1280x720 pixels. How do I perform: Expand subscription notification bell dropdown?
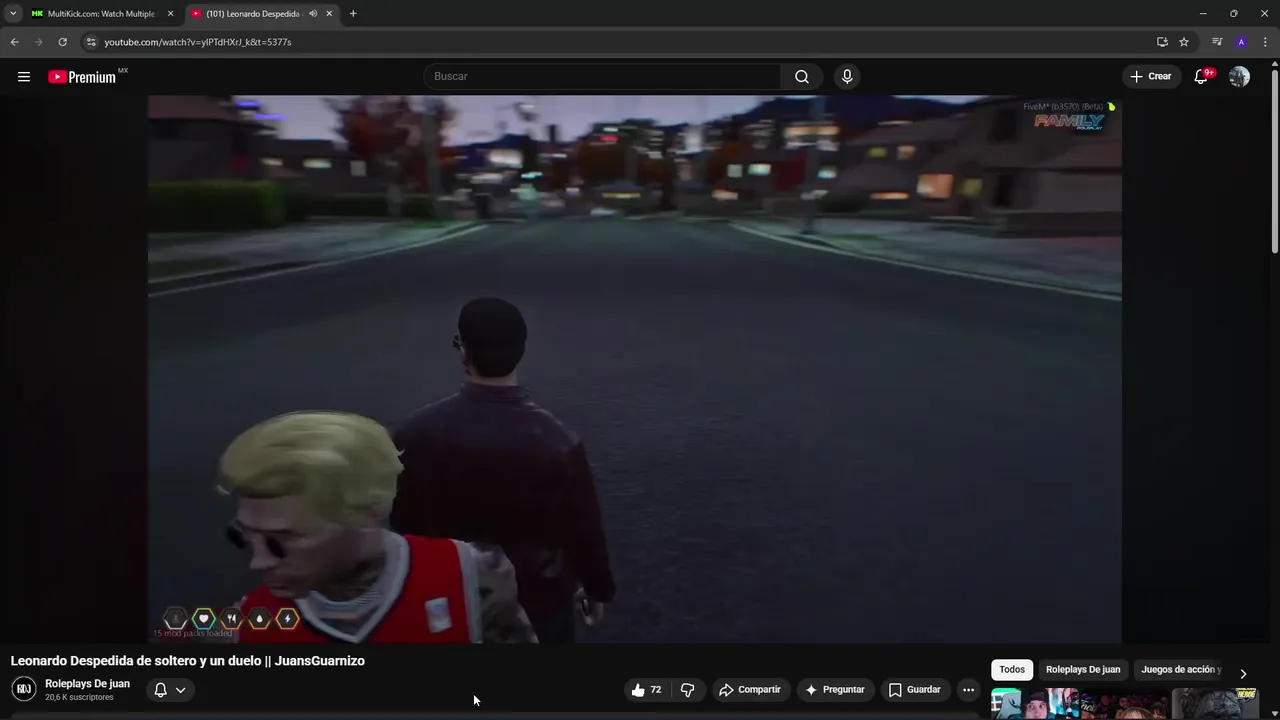tap(170, 689)
